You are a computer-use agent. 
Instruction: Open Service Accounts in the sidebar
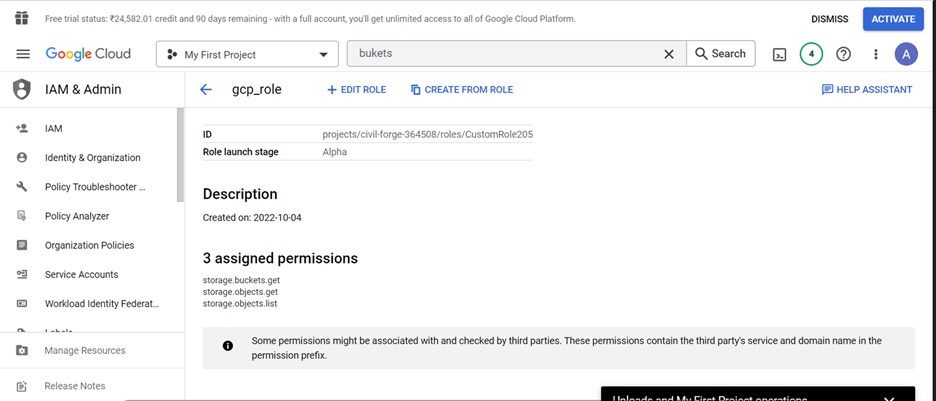click(x=81, y=274)
